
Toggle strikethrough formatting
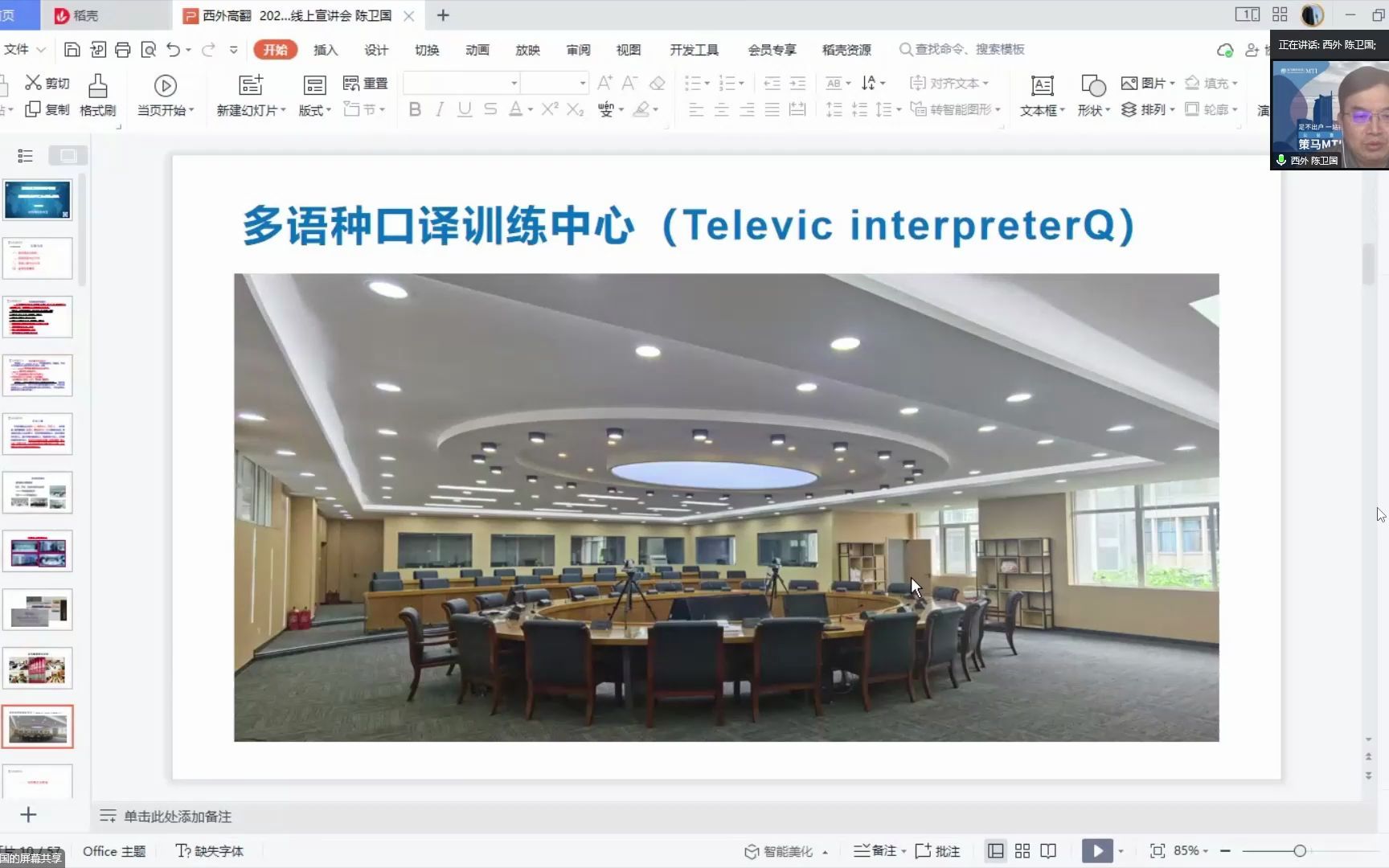pos(490,109)
